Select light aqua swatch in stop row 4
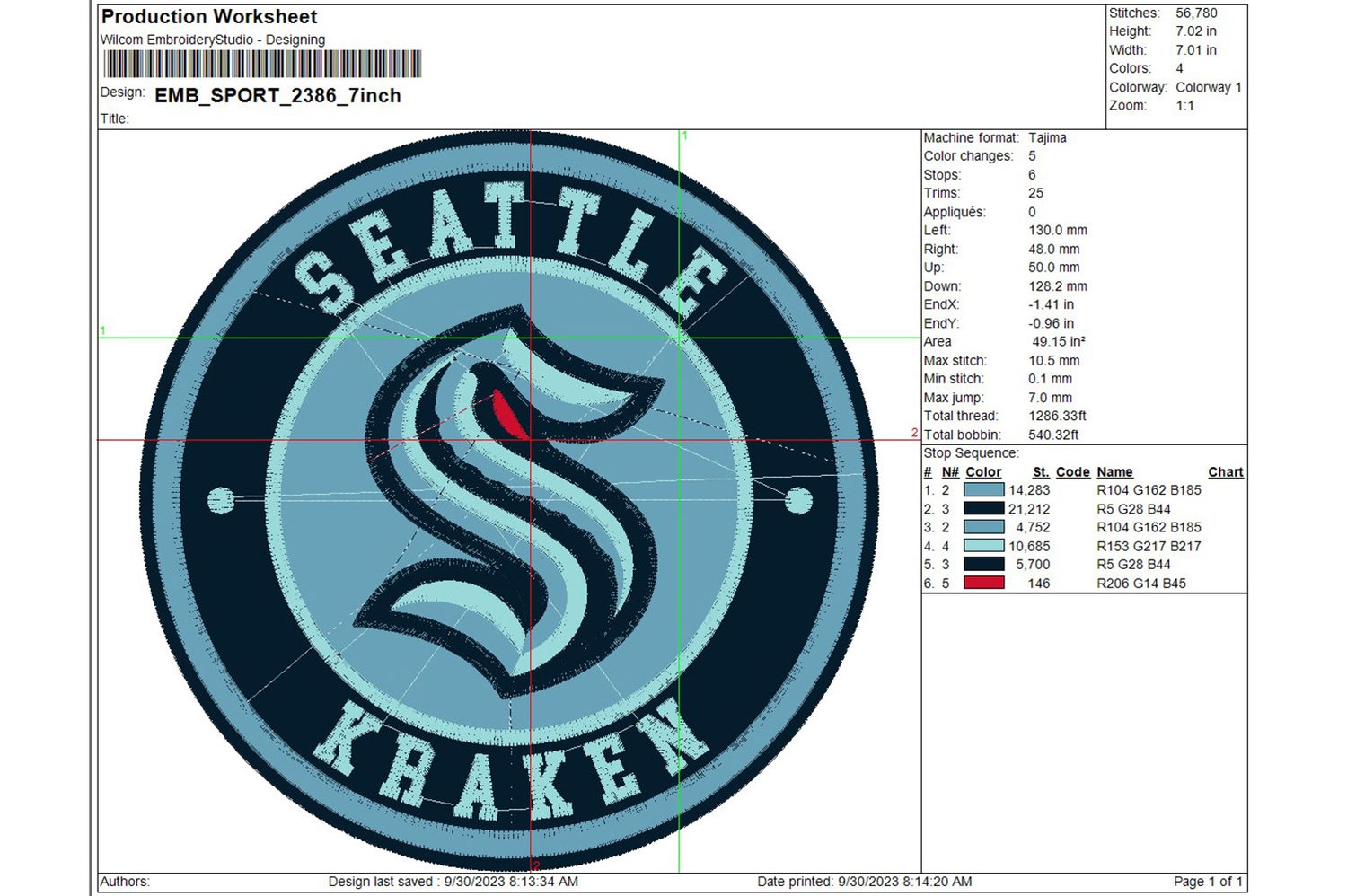 (x=983, y=546)
